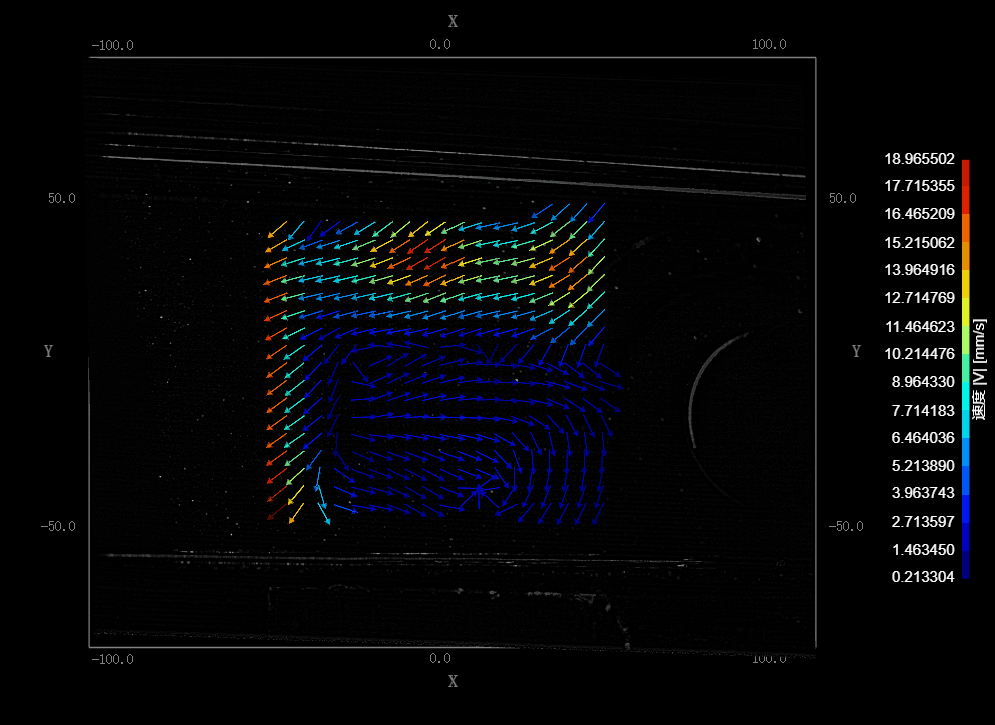Image resolution: width=995 pixels, height=725 pixels.
Task: Select the bottom axis tick label 0.0
Action: 440,659
